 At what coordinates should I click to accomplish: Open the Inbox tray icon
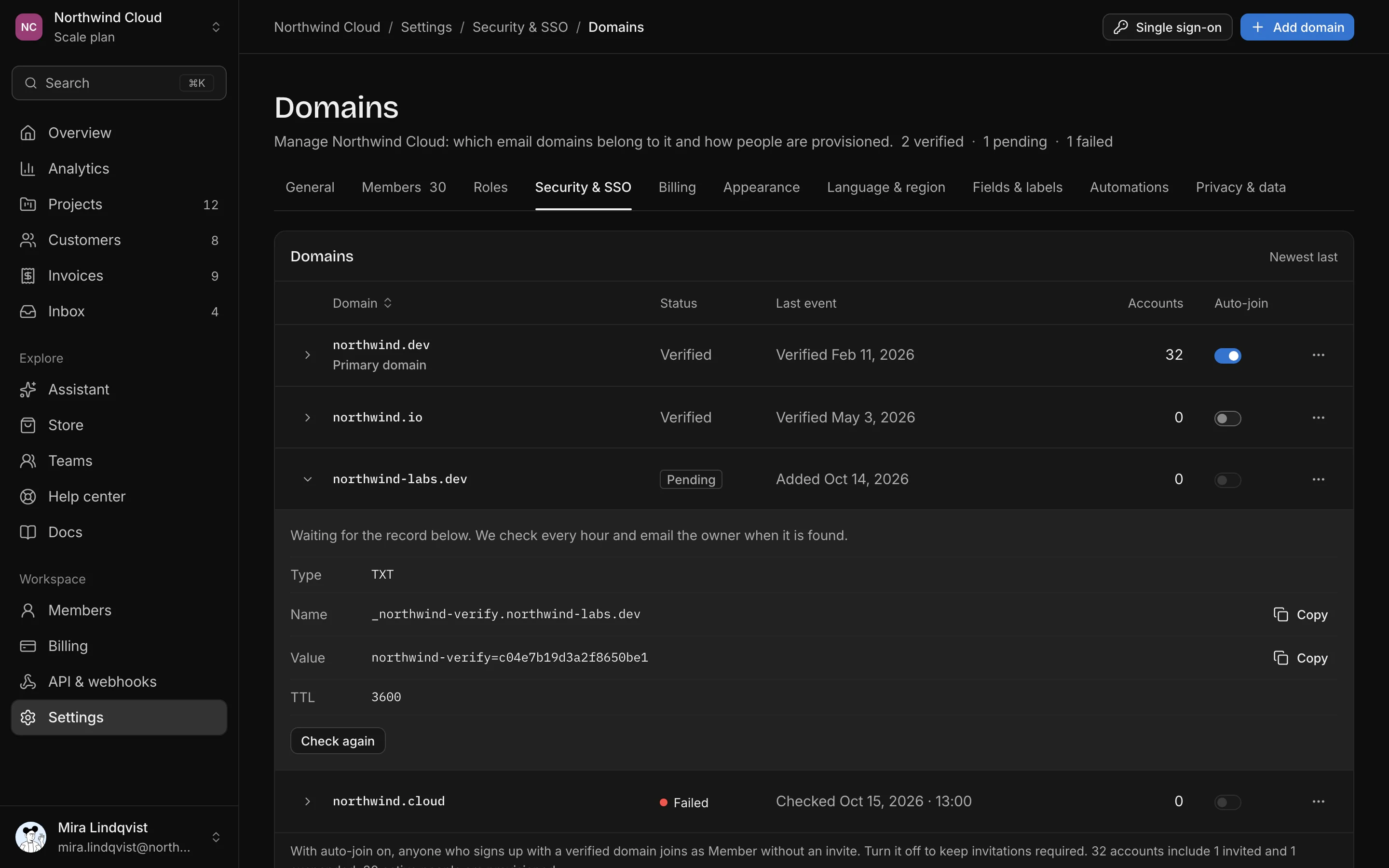pyautogui.click(x=27, y=311)
